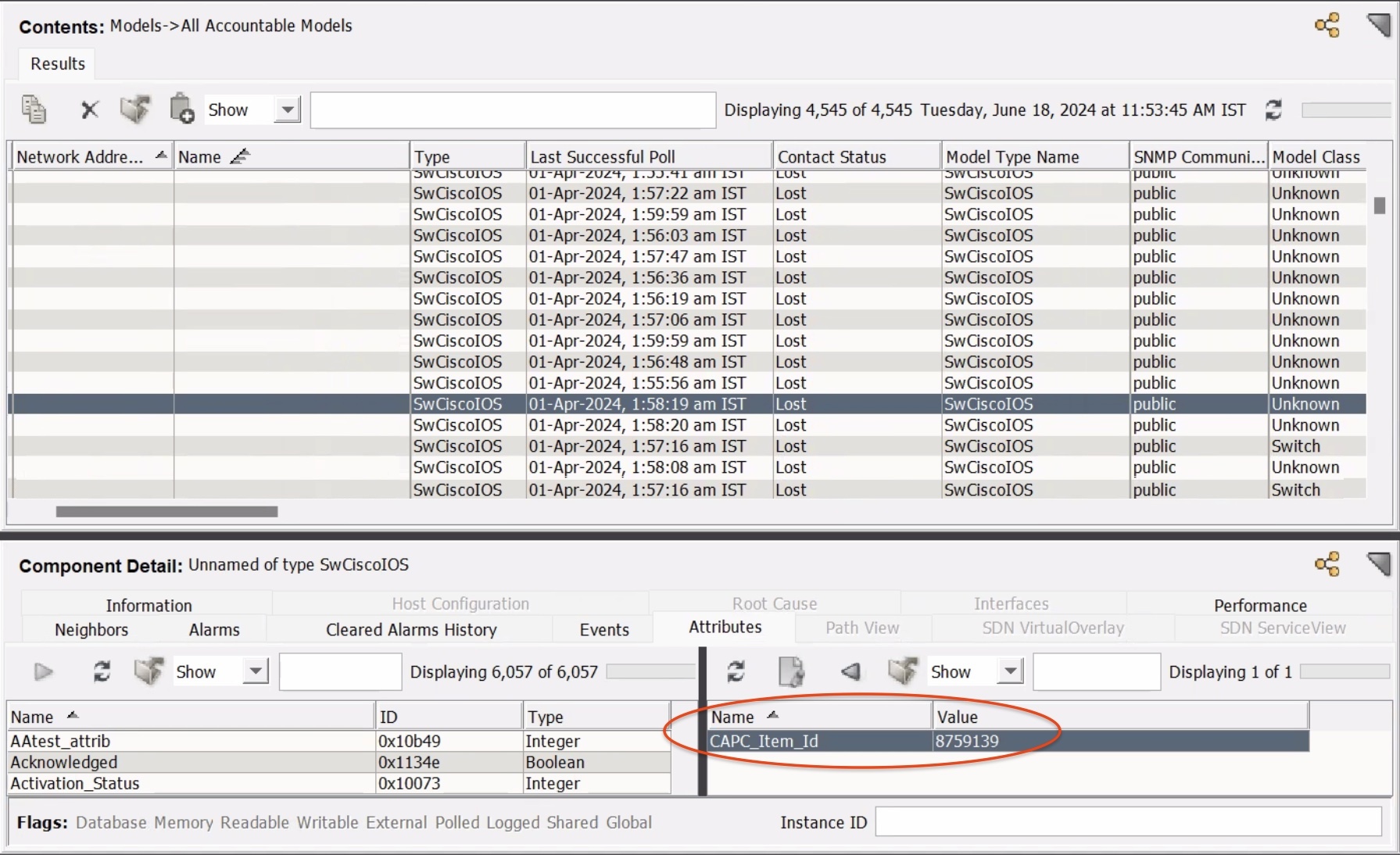Open the Show dropdown in Contents toolbar
This screenshot has height=855, width=1400.
tap(288, 109)
